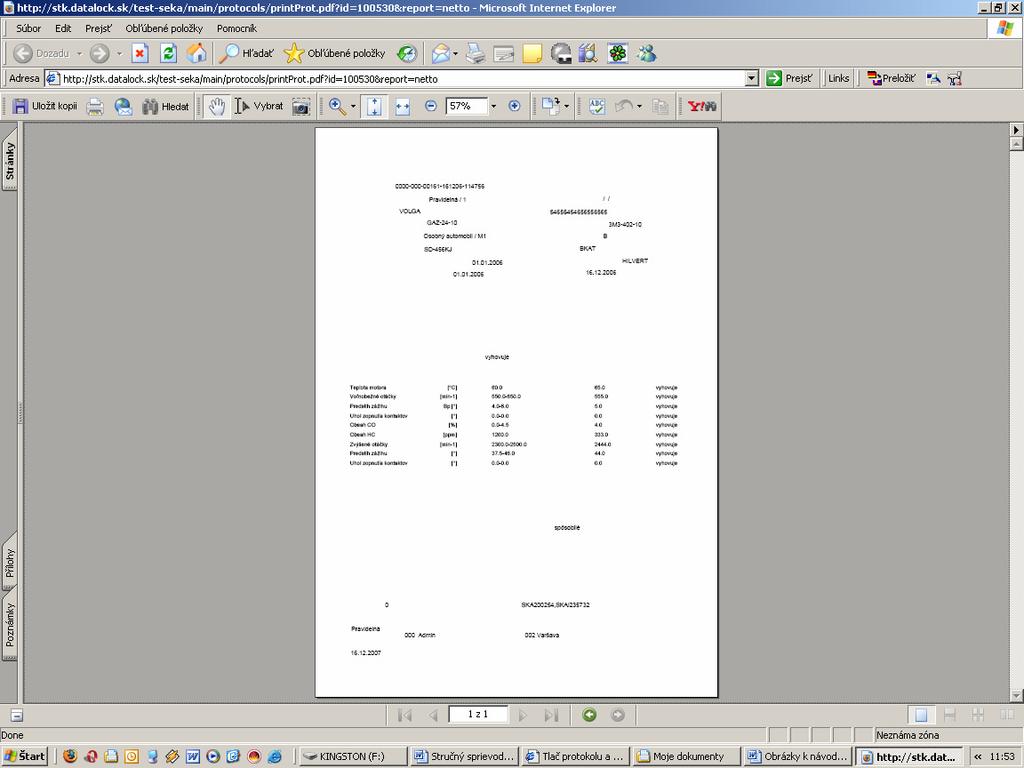Click Word quick launch icon
This screenshot has width=1024, height=768.
pyautogui.click(x=192, y=756)
